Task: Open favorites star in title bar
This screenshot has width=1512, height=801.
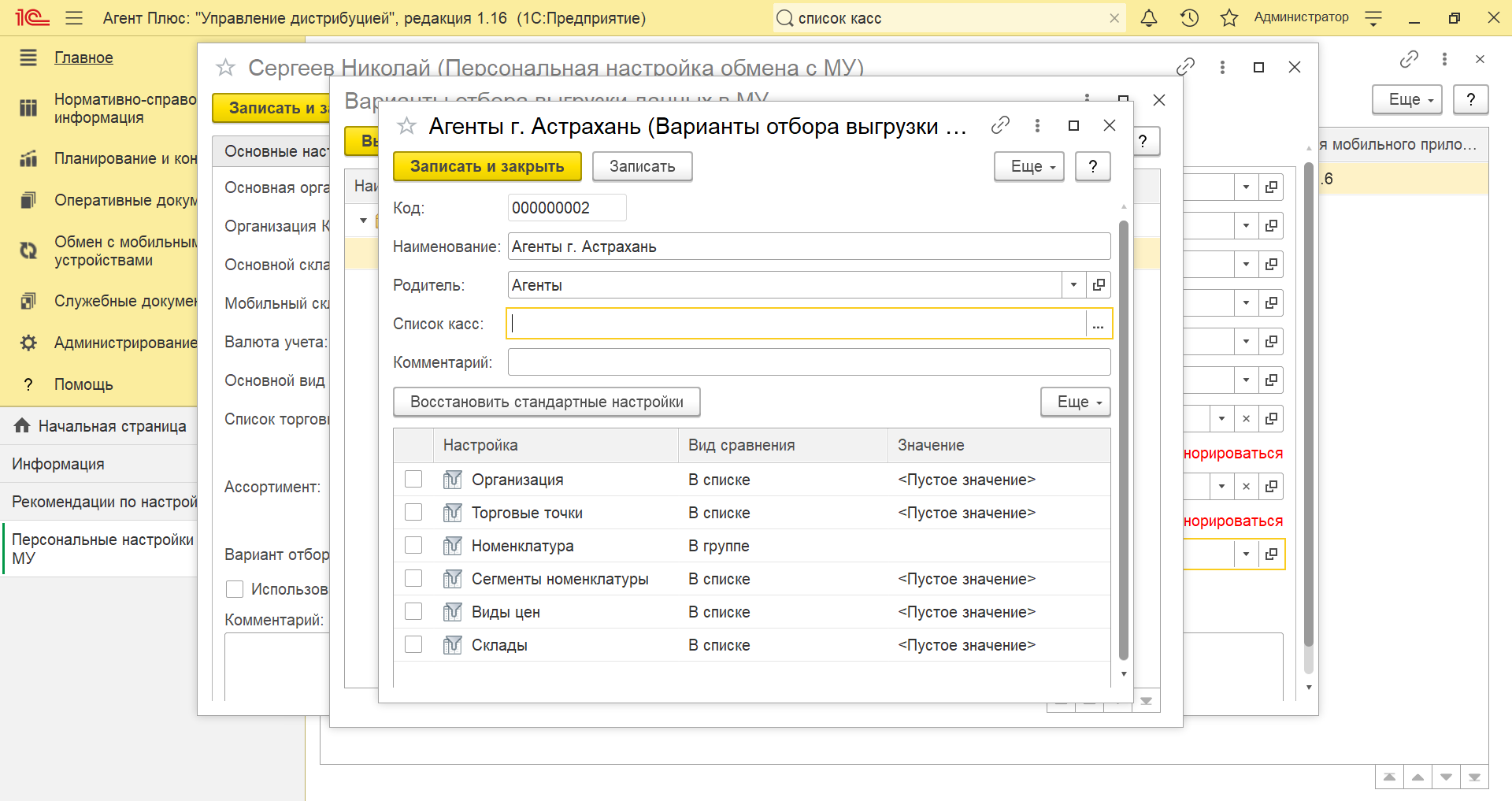Action: click(x=1229, y=18)
